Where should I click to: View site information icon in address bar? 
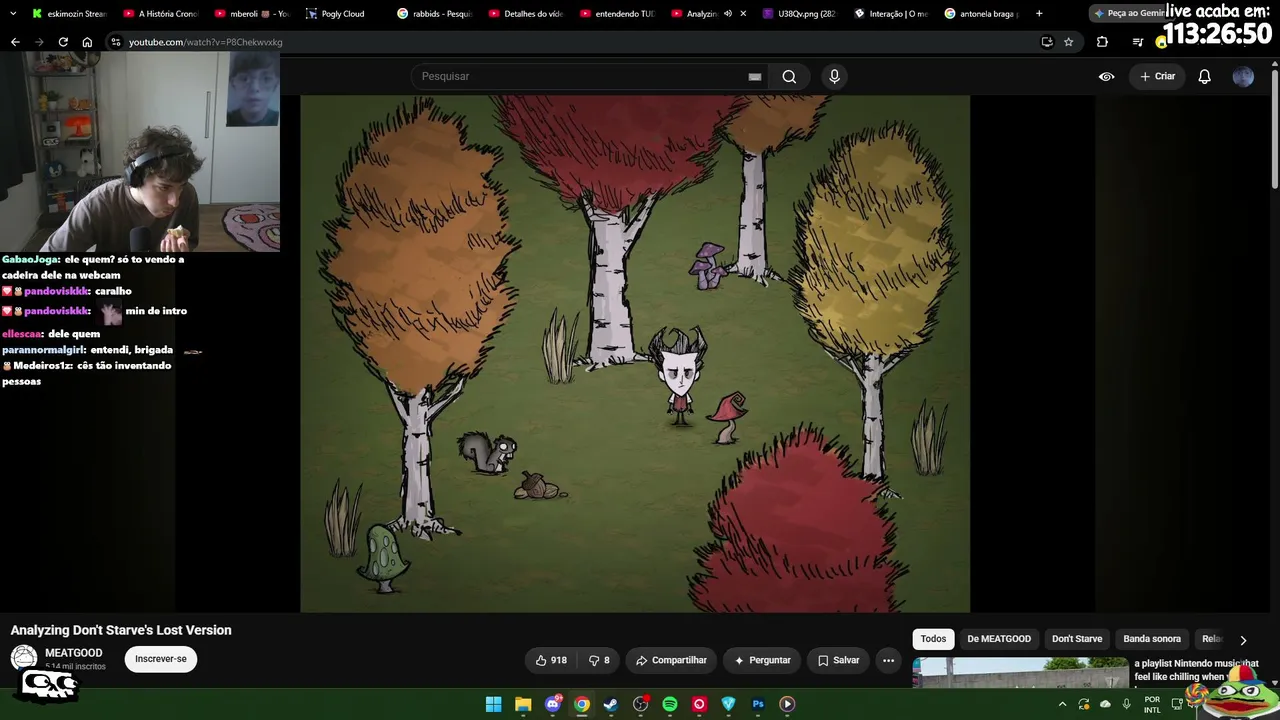[x=116, y=42]
